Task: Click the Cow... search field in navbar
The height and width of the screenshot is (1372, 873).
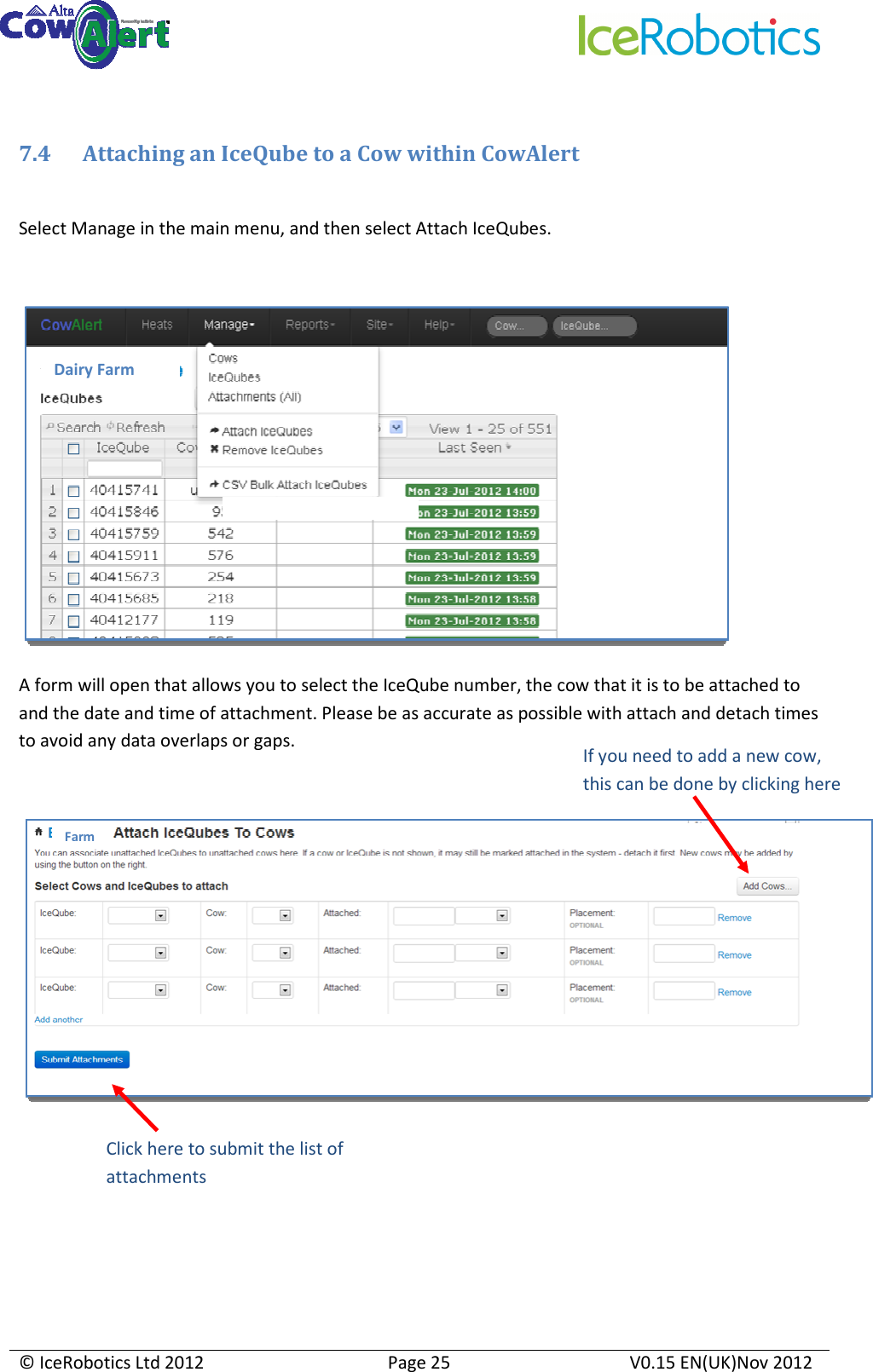Action: point(517,326)
